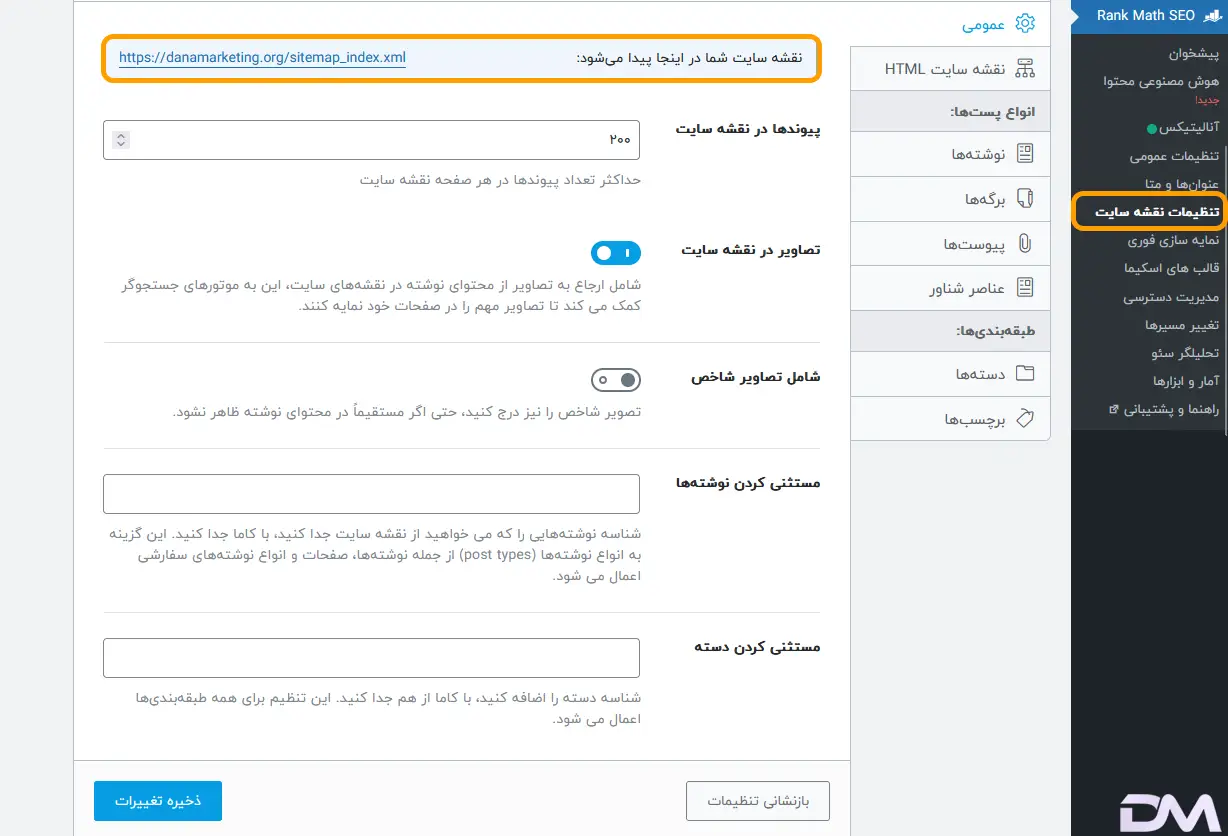The height and width of the screenshot is (836, 1228).
Task: Click the gear icon of the General tab
Action: point(1024,24)
